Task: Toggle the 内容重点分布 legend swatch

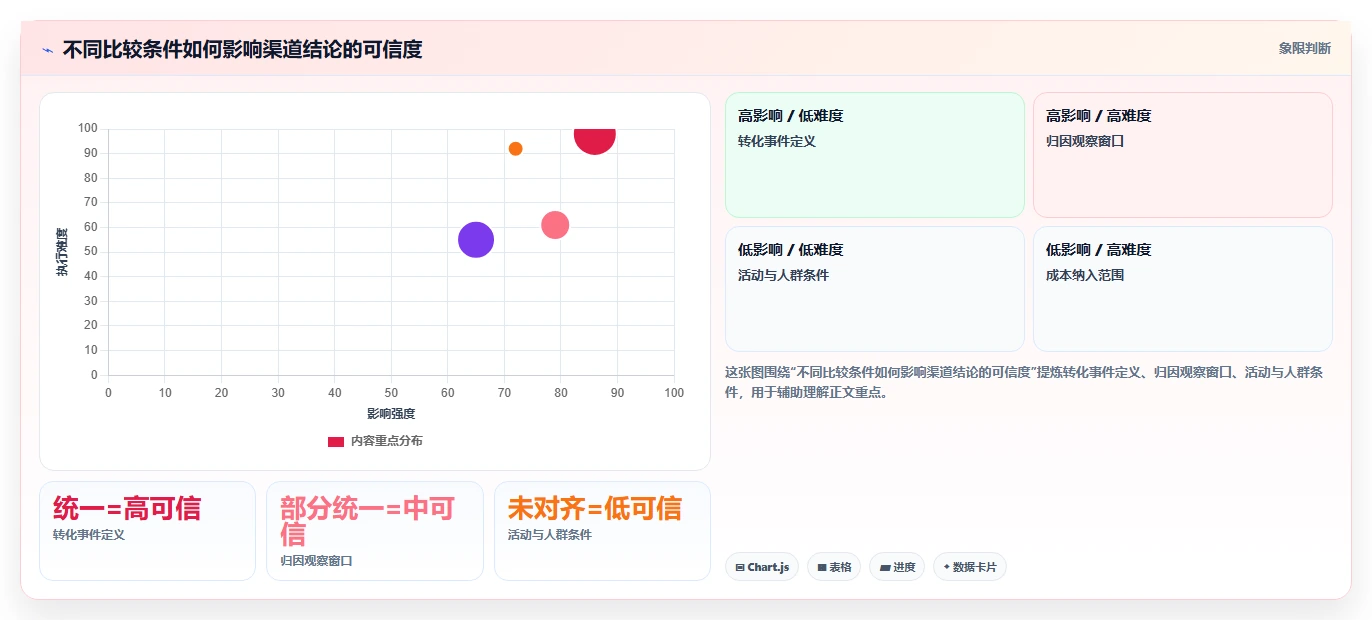Action: coord(336,441)
